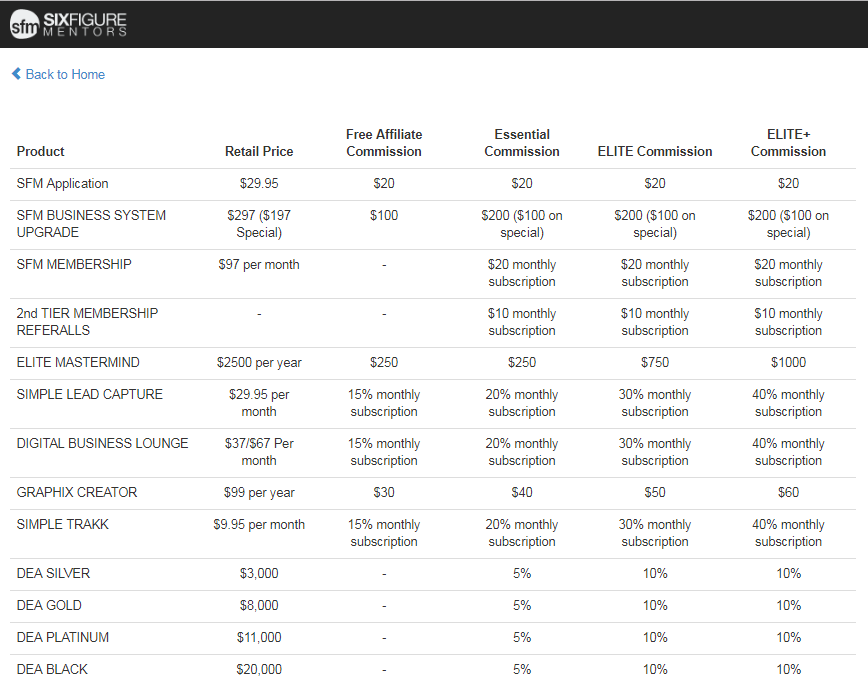Select the ELITE+ Commission header
The height and width of the screenshot is (687, 868).
coord(788,143)
